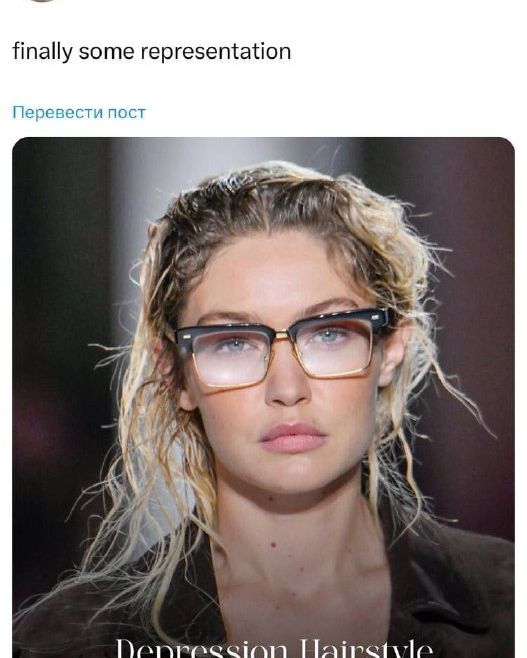Tap the word "пост" in translate link

point(127,113)
